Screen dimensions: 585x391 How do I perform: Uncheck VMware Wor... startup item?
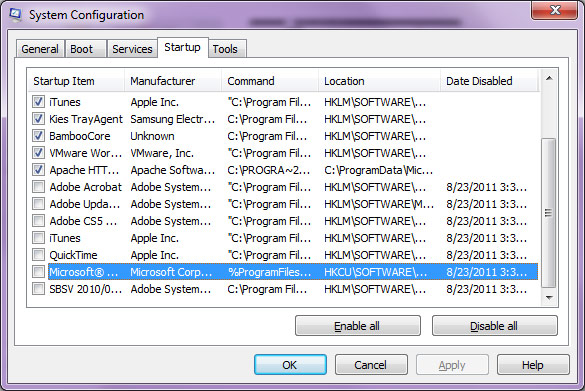38,153
